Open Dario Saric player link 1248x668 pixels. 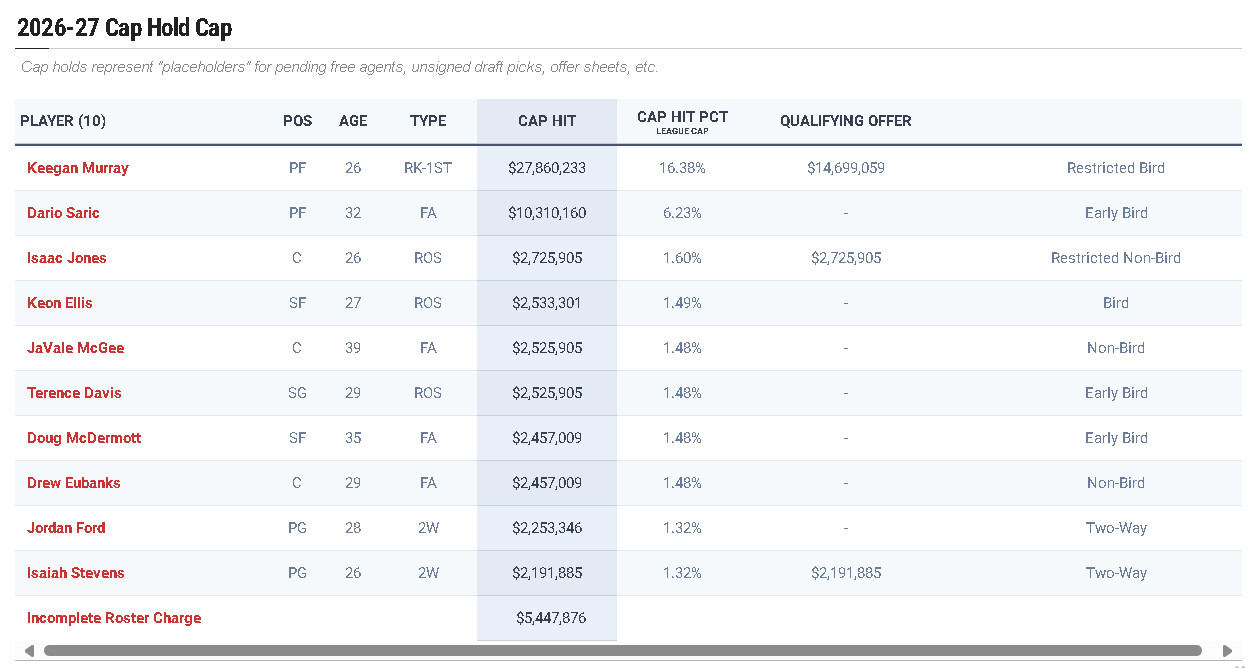coord(63,213)
